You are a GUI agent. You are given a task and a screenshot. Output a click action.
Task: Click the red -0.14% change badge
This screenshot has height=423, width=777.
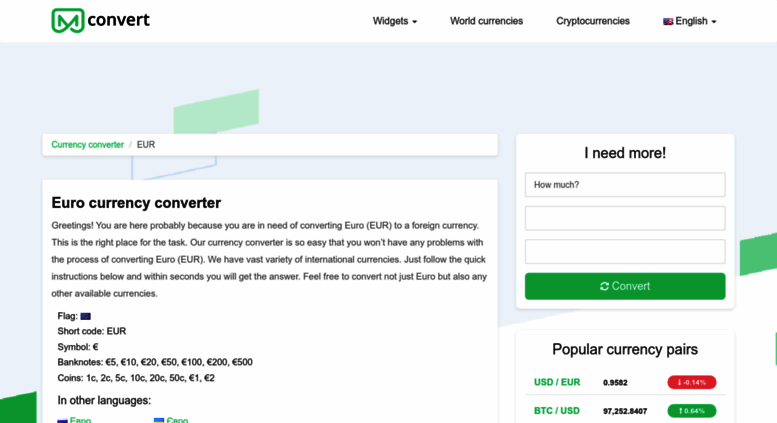691,382
